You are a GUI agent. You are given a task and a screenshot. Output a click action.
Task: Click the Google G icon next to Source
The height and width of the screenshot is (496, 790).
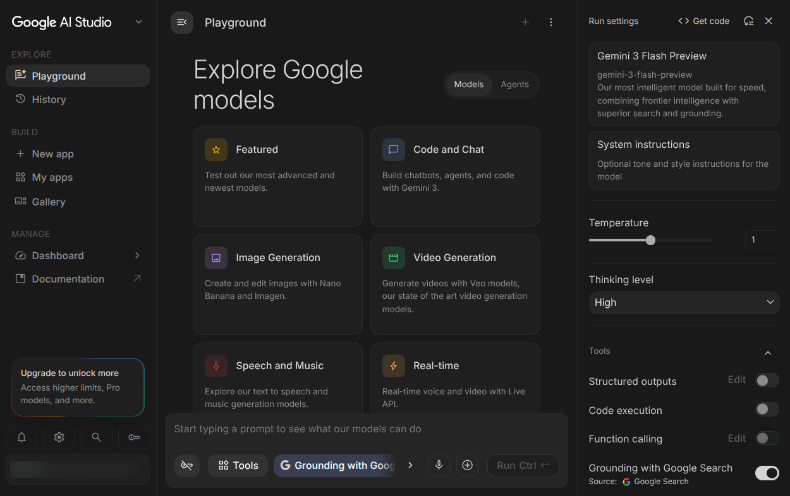[x=626, y=482]
